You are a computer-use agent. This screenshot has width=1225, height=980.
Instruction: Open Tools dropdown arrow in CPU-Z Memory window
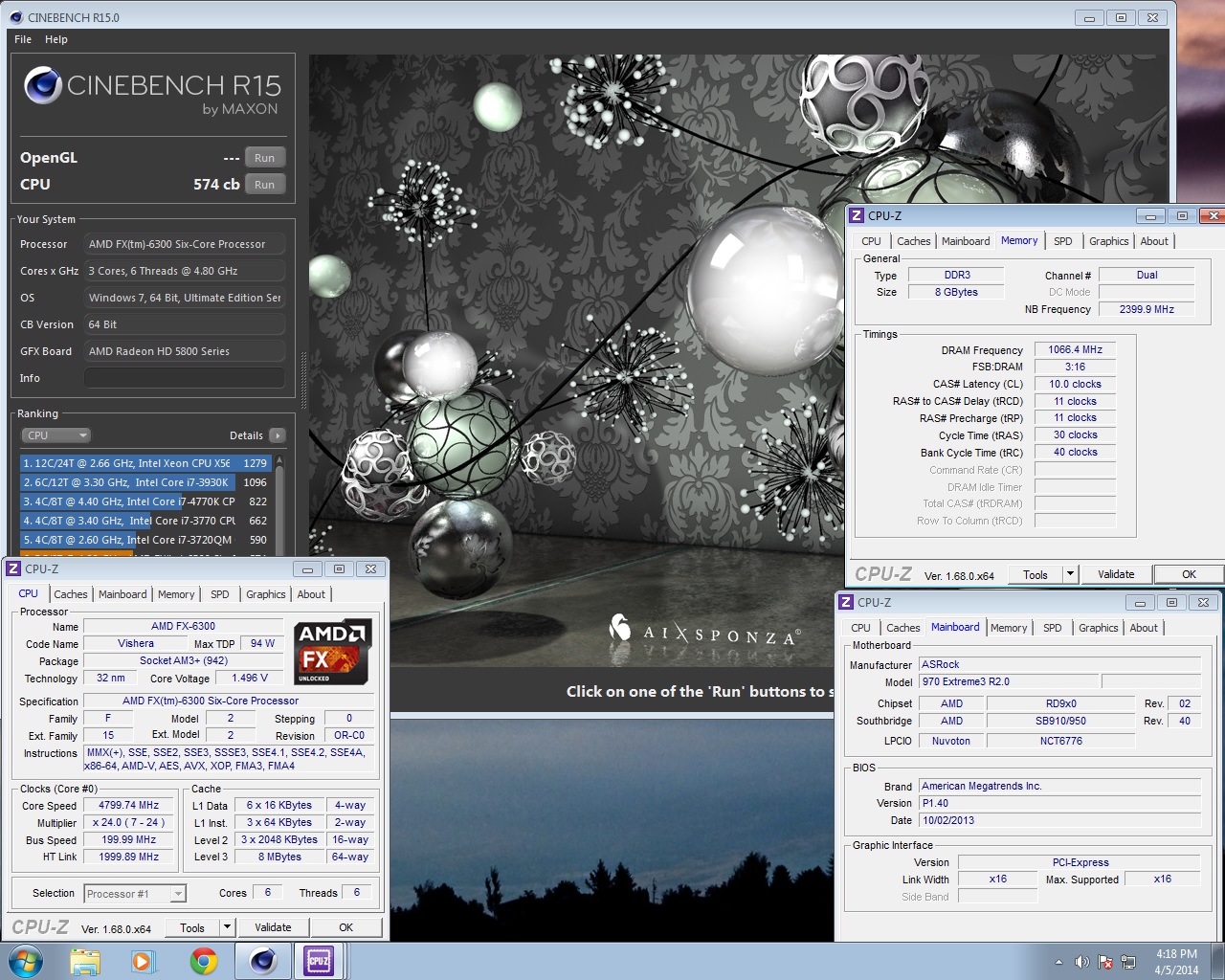tap(1070, 575)
